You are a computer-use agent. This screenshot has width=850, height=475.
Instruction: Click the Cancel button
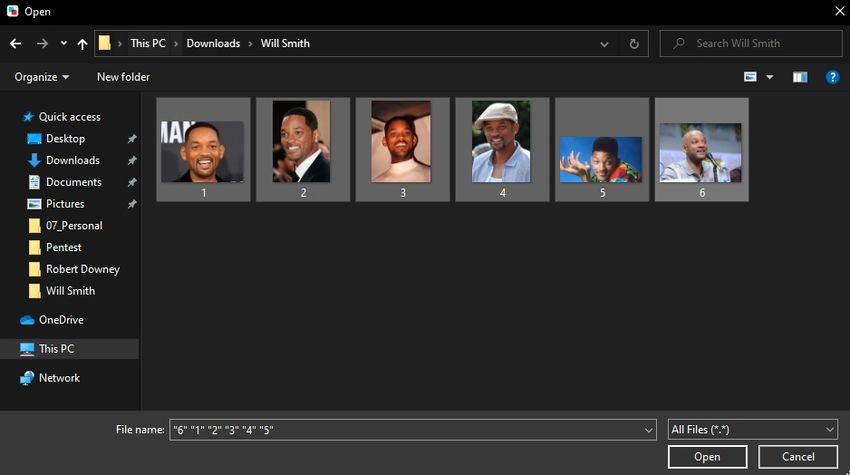click(x=798, y=457)
